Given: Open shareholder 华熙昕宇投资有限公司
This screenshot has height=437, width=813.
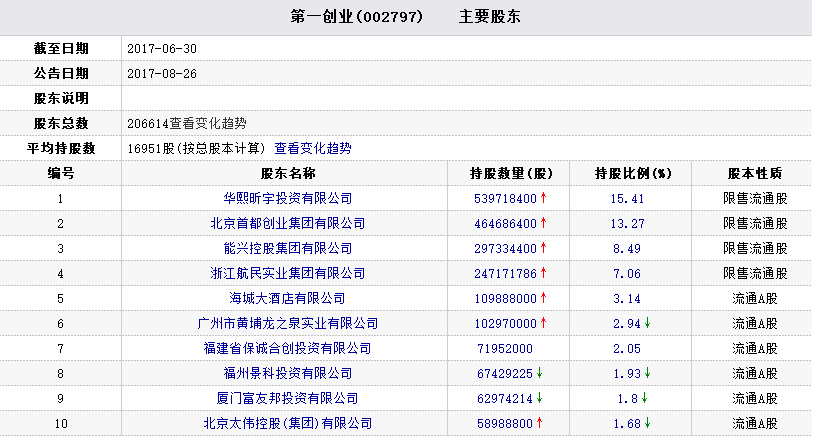Looking at the screenshot, I should [288, 199].
